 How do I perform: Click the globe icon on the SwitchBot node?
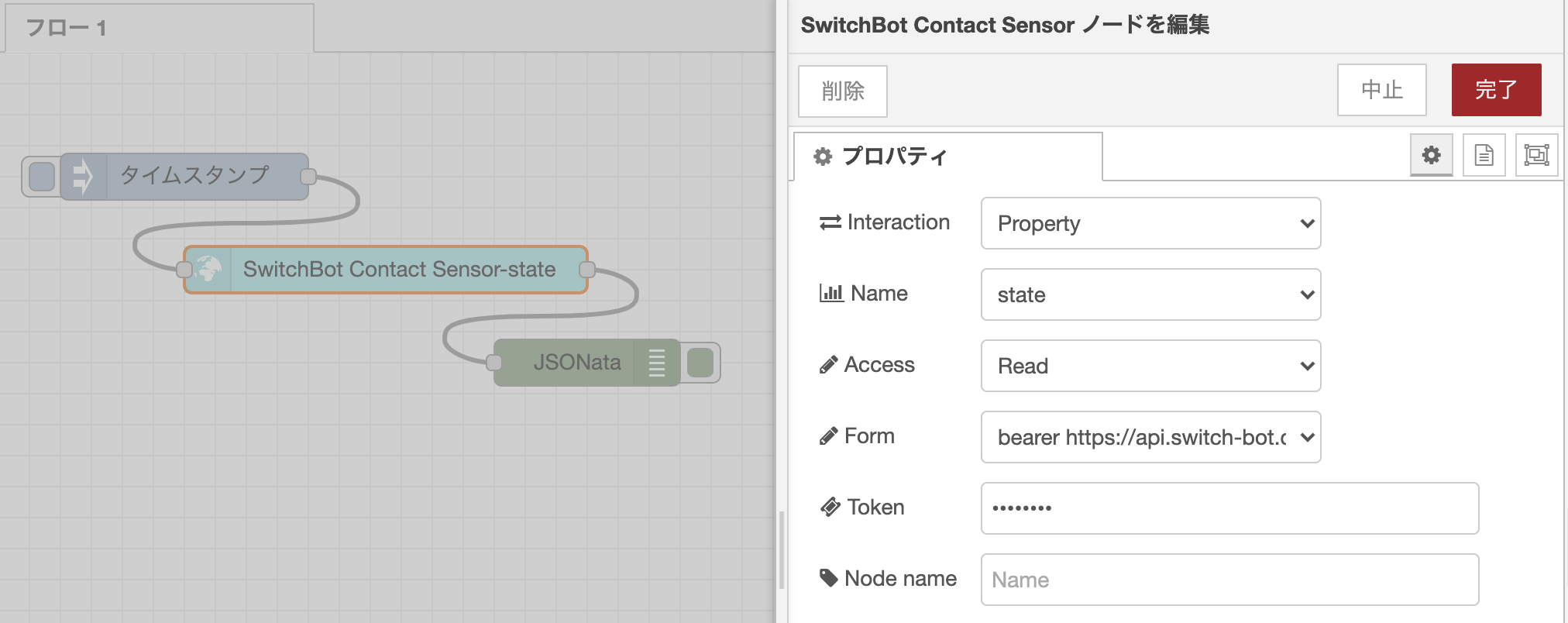[x=208, y=270]
